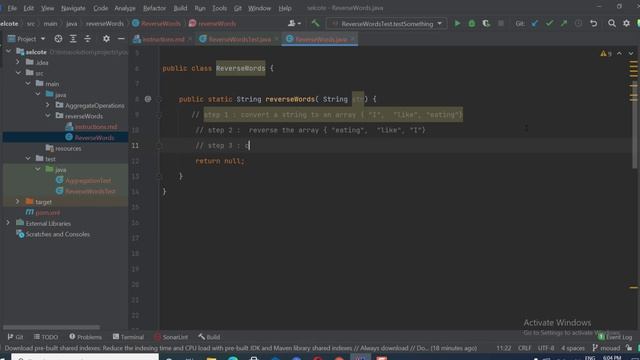Expand the AggregateOperations package
The height and width of the screenshot is (360, 640).
click(x=48, y=105)
